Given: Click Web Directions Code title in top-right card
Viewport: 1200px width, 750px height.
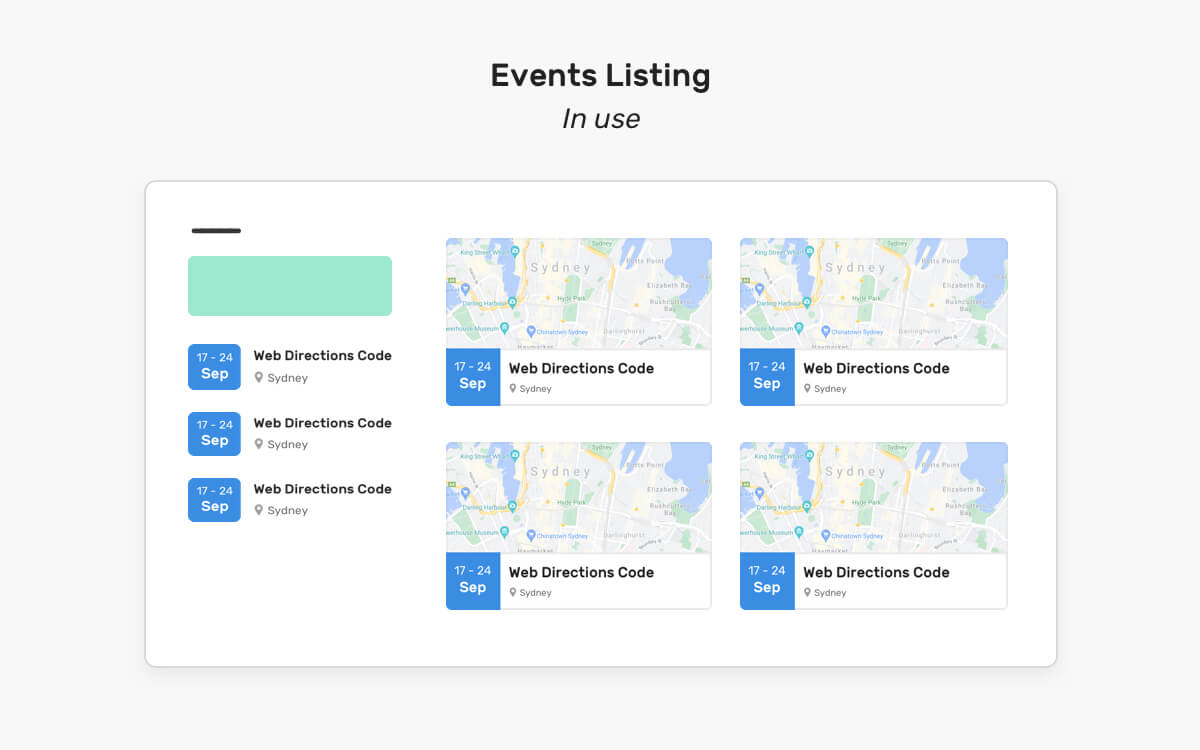Looking at the screenshot, I should (876, 369).
